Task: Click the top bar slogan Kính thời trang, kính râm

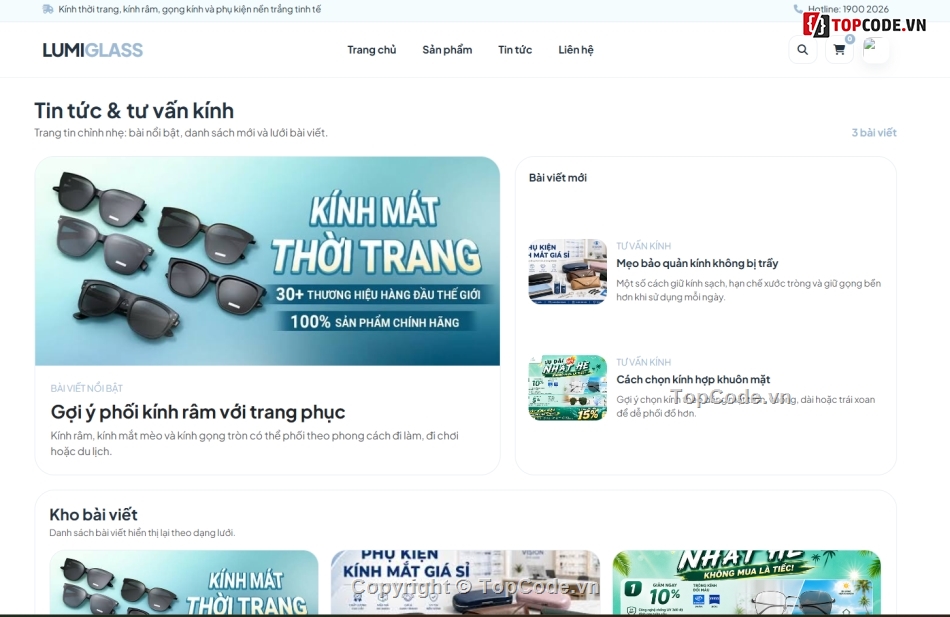Action: (x=190, y=9)
